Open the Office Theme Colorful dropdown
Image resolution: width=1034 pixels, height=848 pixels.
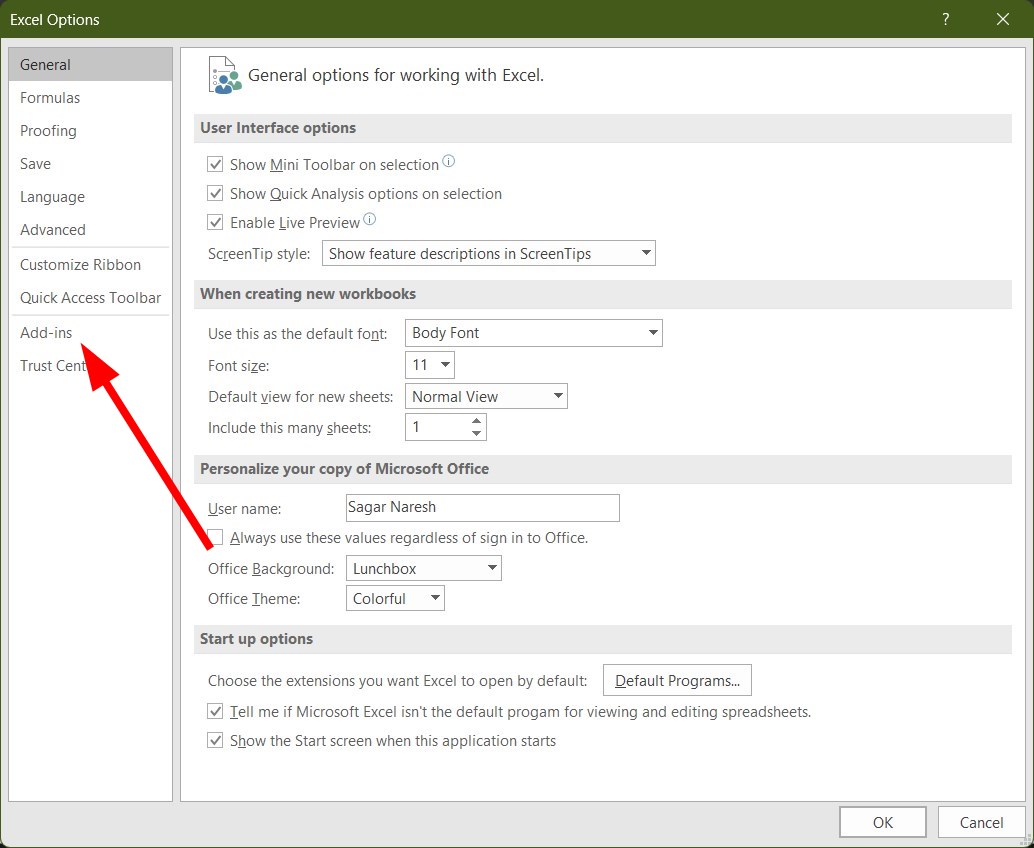coord(395,599)
